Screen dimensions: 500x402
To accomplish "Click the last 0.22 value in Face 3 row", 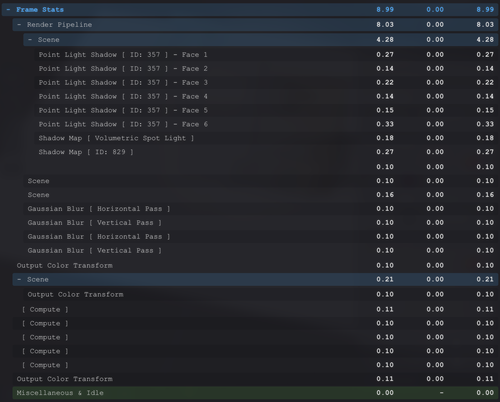I will pyautogui.click(x=485, y=83).
